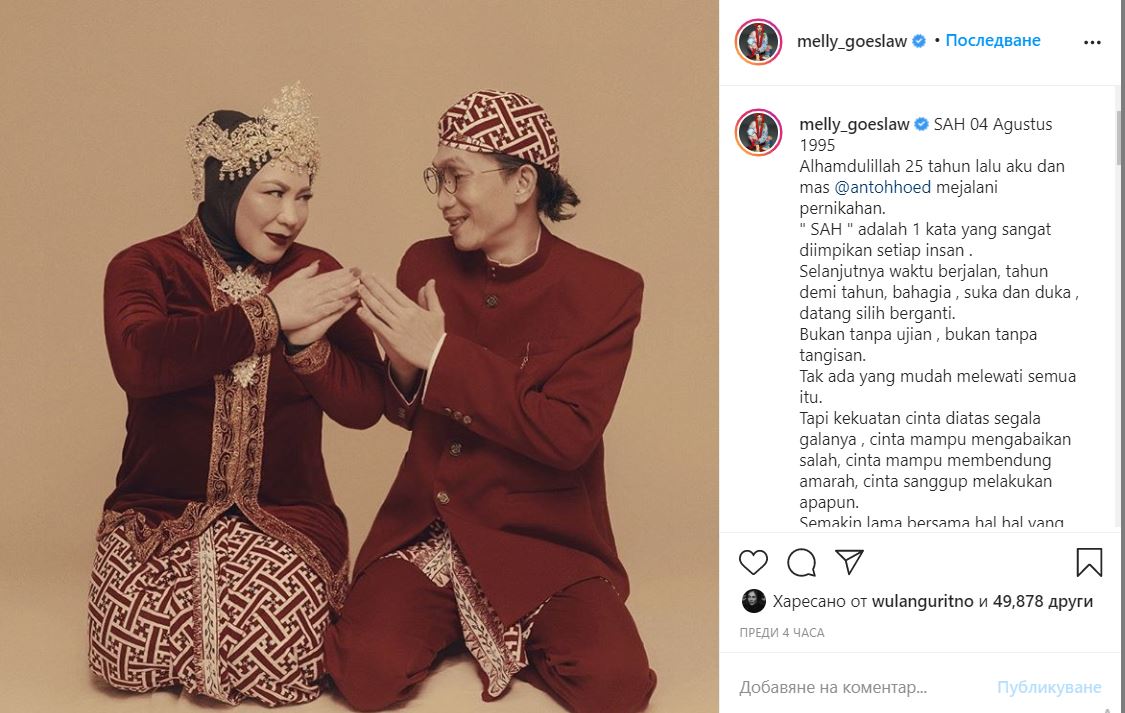Open @antohhoed mention in caption
This screenshot has width=1125, height=713.
(882, 188)
